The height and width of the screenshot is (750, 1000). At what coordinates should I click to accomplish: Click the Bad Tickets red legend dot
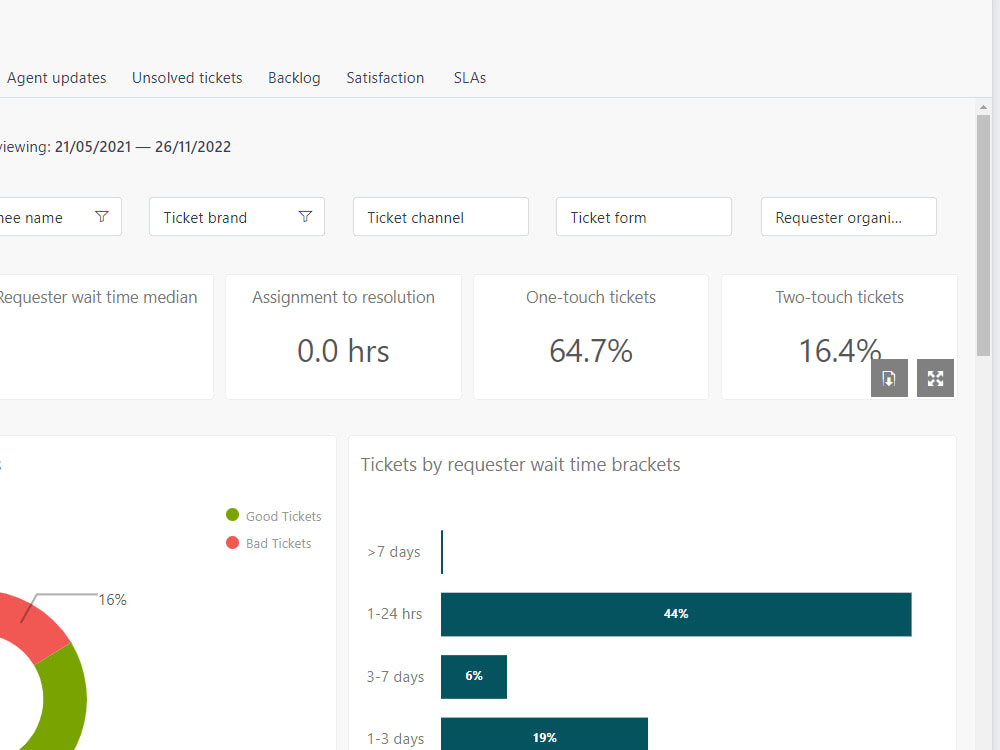(232, 543)
